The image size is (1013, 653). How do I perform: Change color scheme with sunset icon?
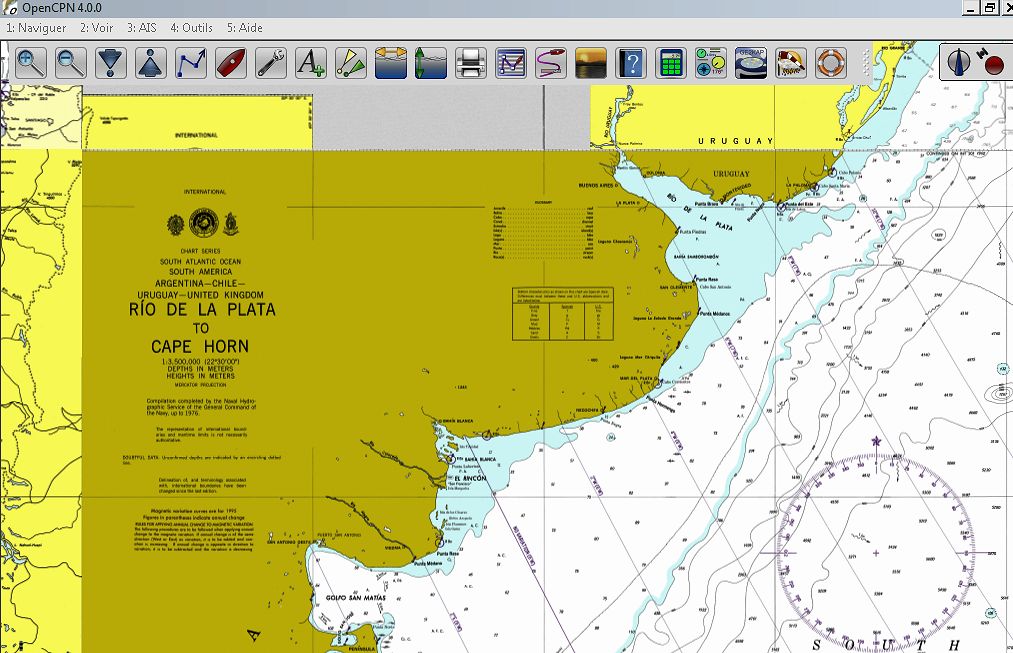click(x=591, y=63)
